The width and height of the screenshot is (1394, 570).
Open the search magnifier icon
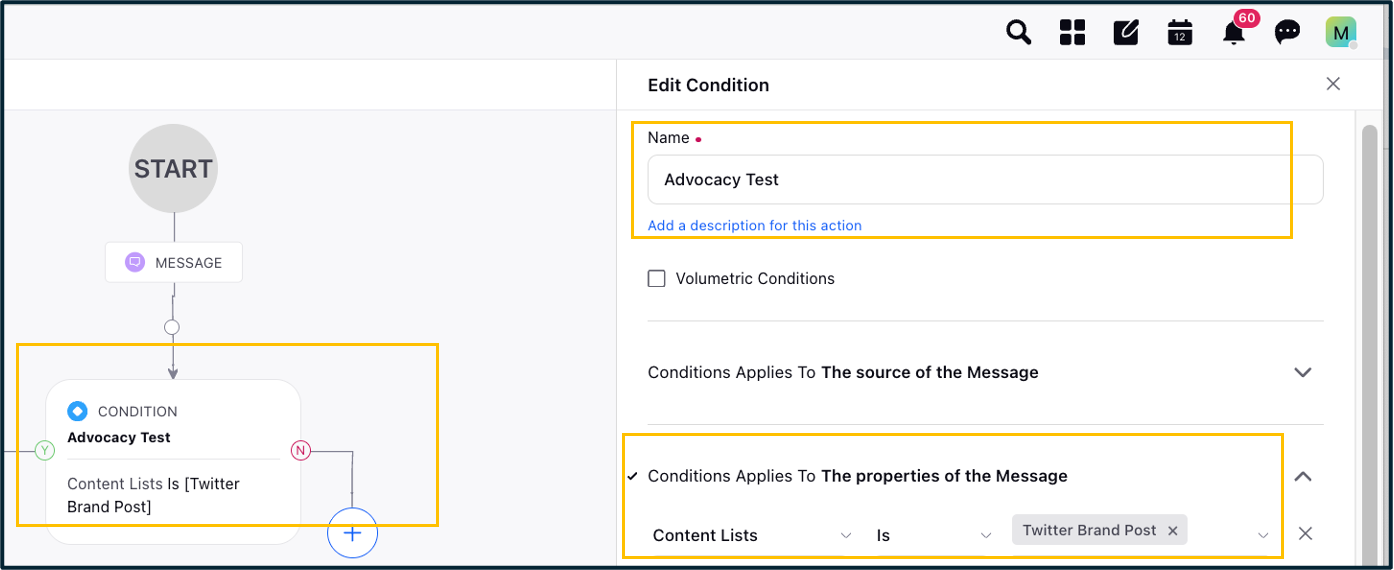[x=1018, y=32]
